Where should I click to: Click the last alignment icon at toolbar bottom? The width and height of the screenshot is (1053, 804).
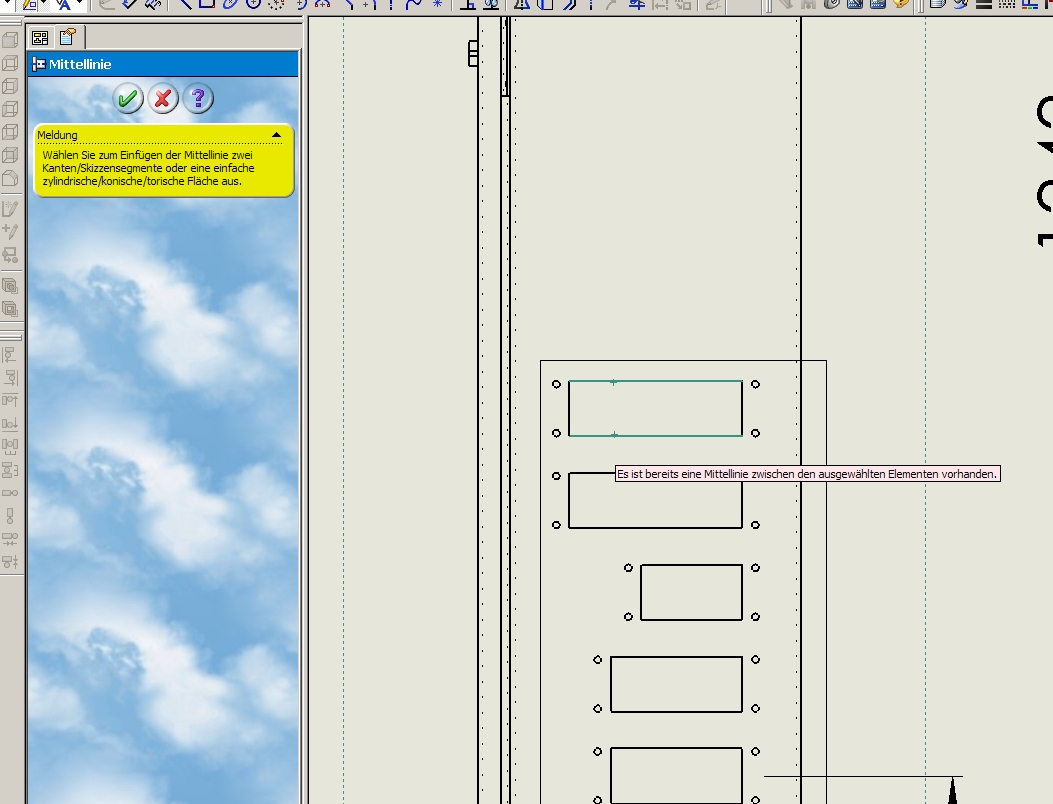pyautogui.click(x=10, y=560)
